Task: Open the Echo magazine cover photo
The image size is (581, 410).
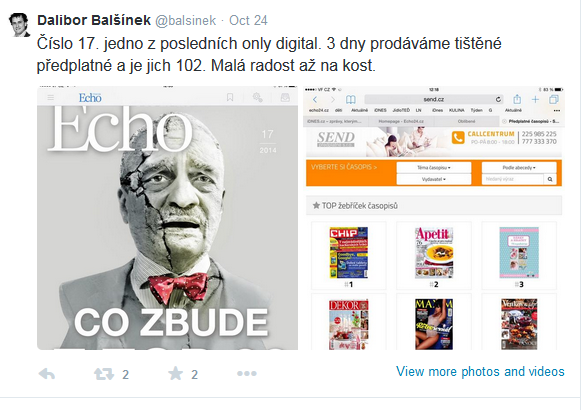Action: [x=167, y=218]
